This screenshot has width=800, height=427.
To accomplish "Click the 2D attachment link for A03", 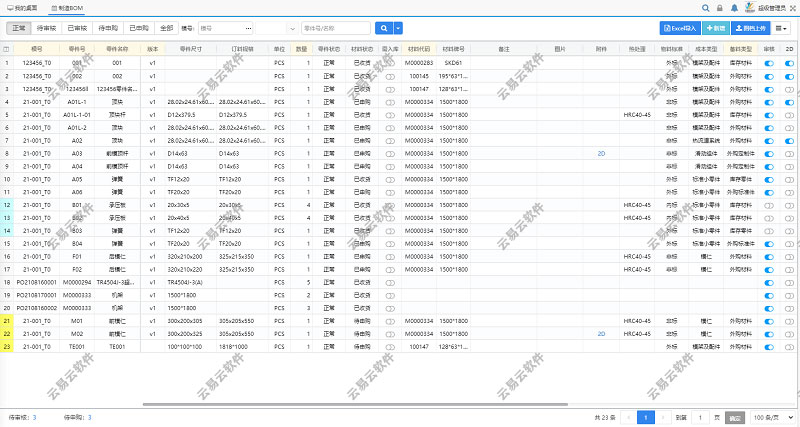I will pyautogui.click(x=601, y=153).
